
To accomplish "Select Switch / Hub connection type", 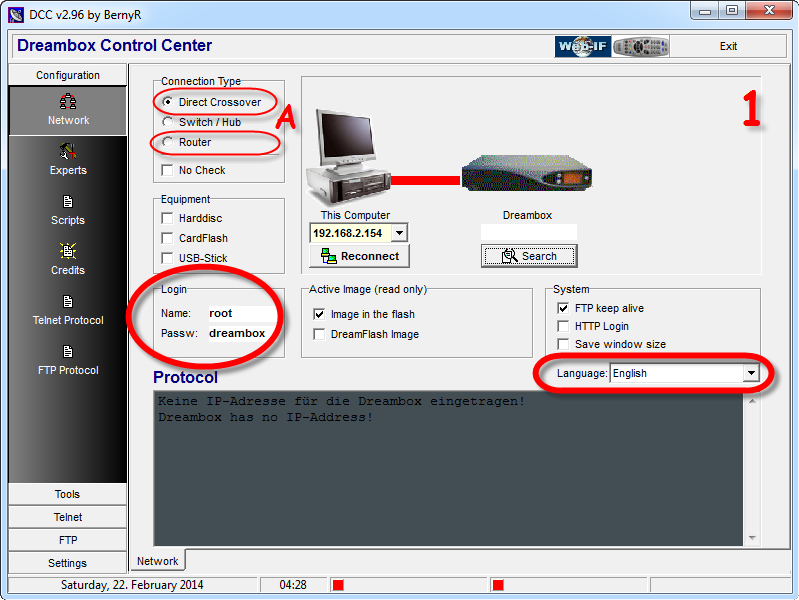I will [167, 122].
